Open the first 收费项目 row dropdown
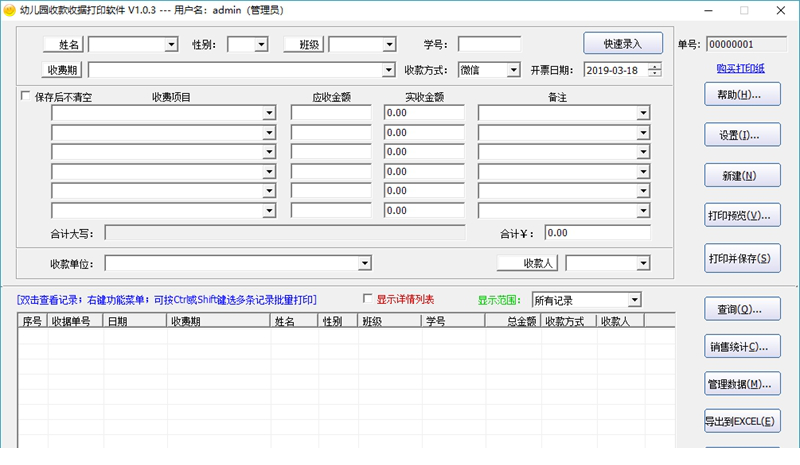The height and width of the screenshot is (465, 800). [x=268, y=113]
